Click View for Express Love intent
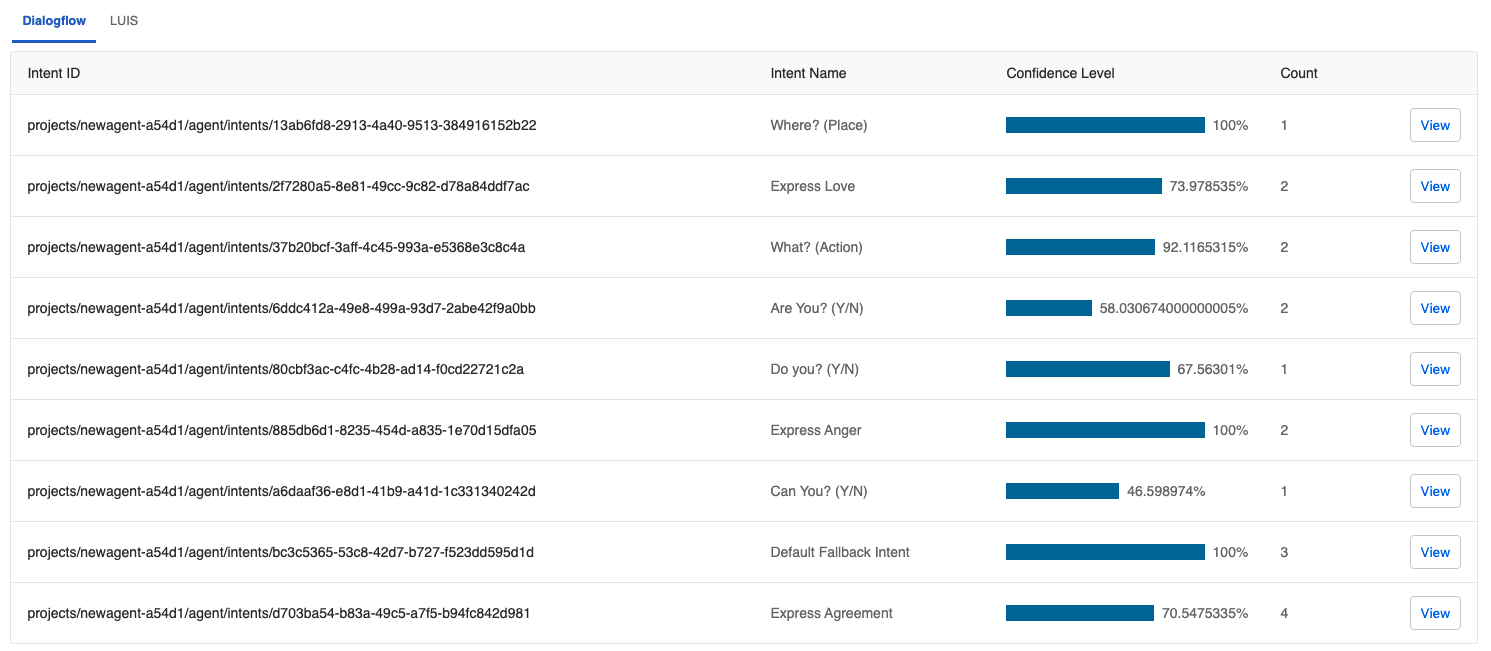The height and width of the screenshot is (651, 1491). pyautogui.click(x=1435, y=186)
